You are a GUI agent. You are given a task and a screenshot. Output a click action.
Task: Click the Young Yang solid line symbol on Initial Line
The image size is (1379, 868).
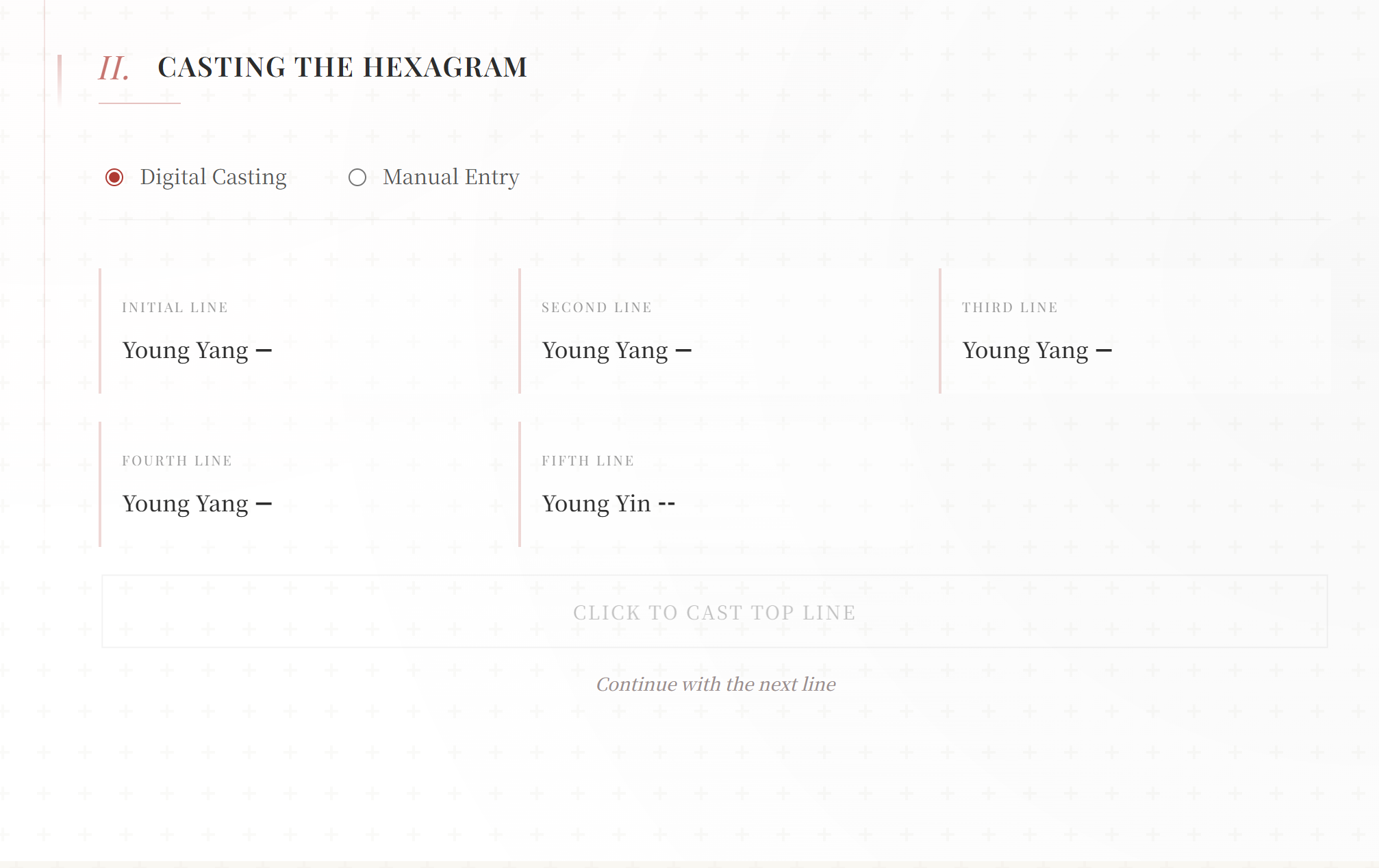tap(264, 350)
